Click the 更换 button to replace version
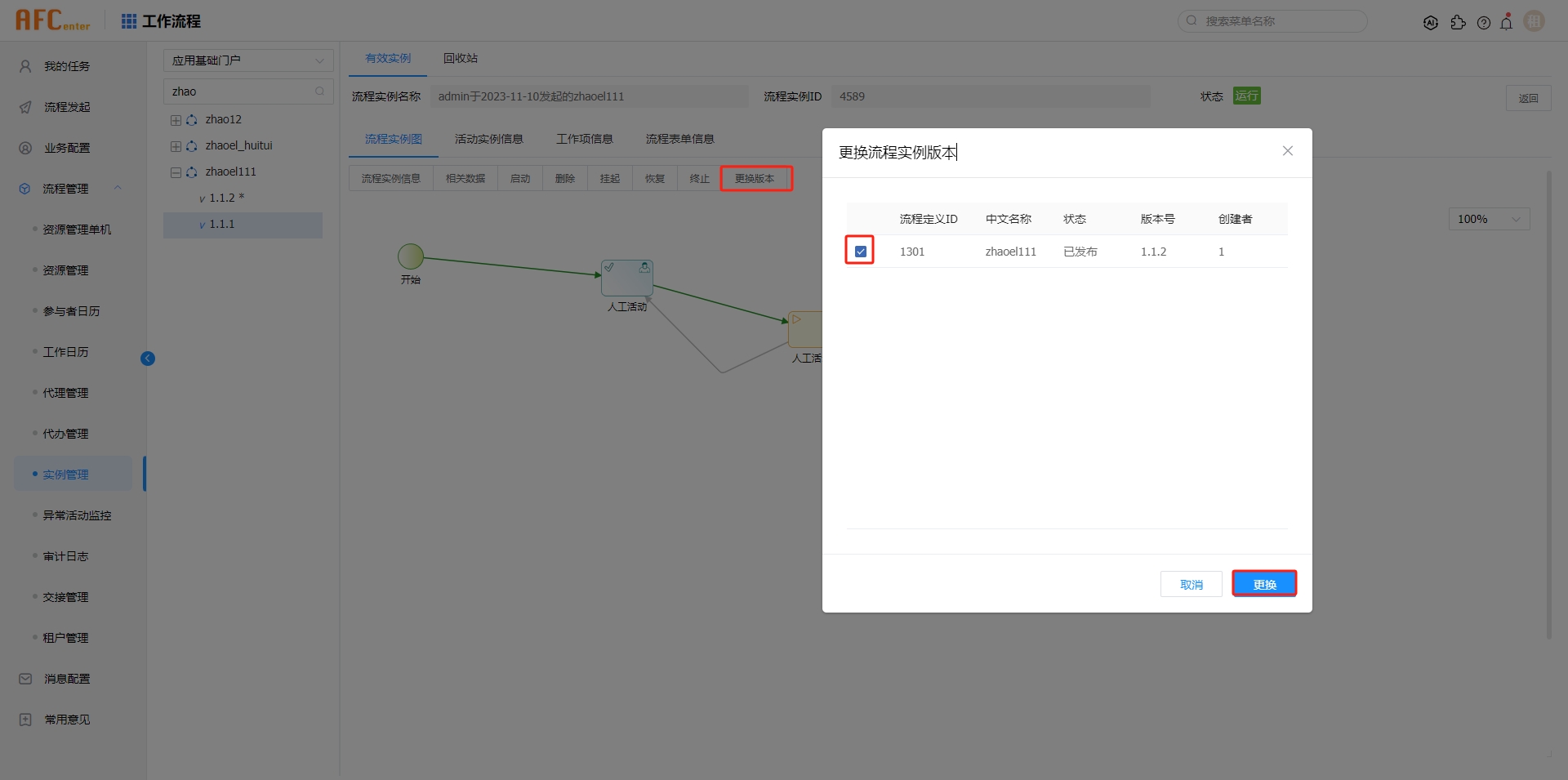This screenshot has height=780, width=1568. (1264, 583)
